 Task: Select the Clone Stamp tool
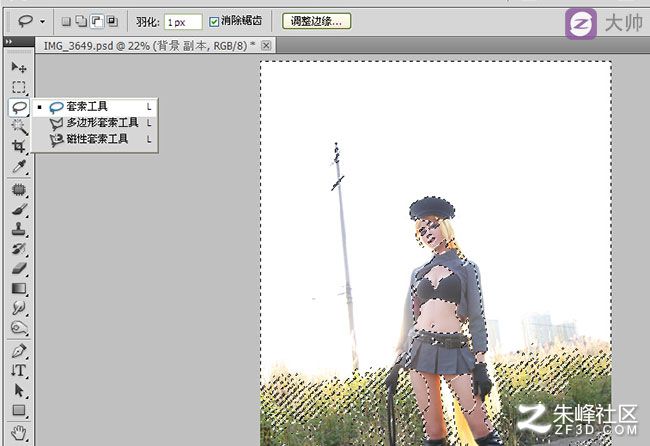coord(19,229)
